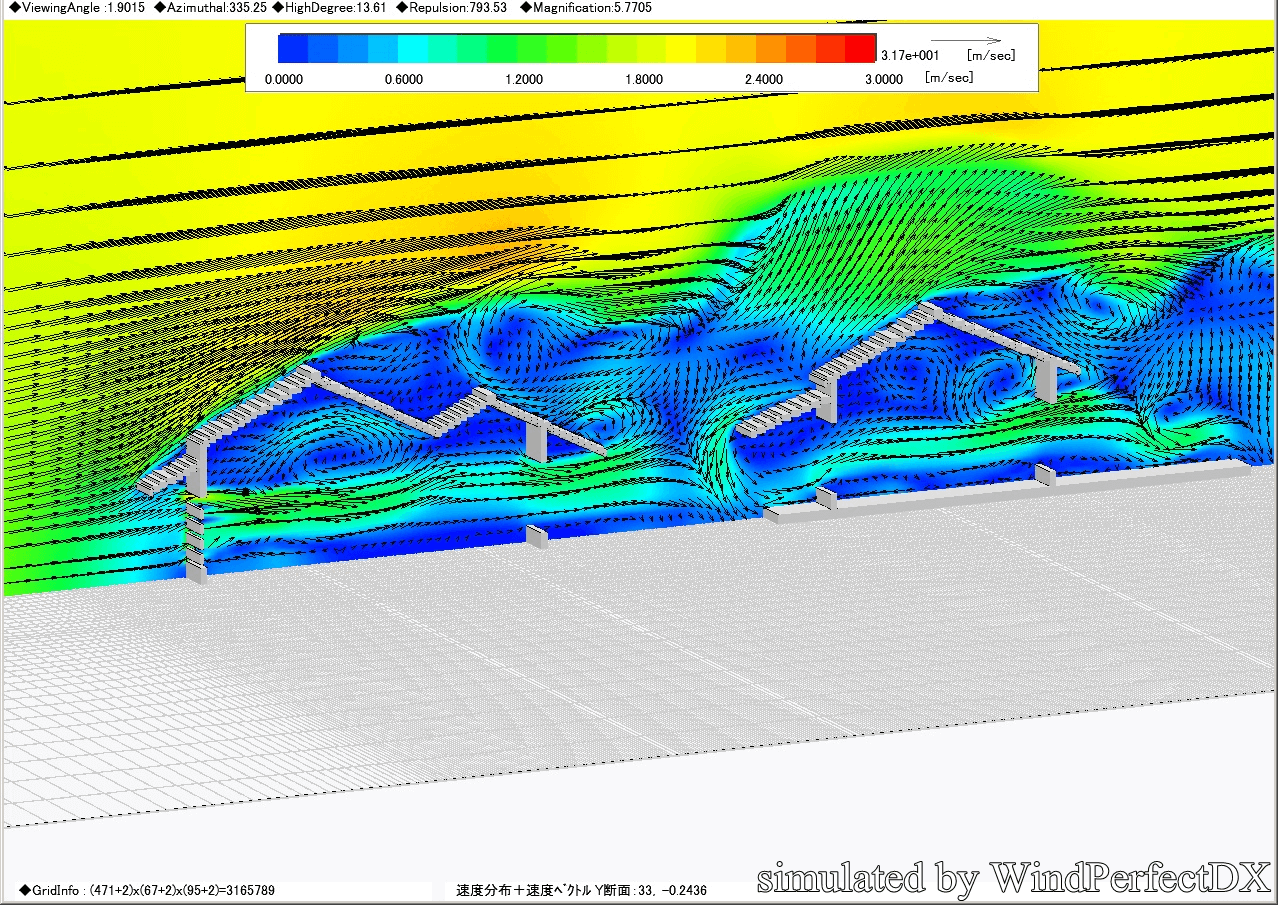This screenshot has width=1278, height=905.
Task: Click the 速度分布＋速度ベクトル Y断面 status label
Action: point(581,890)
